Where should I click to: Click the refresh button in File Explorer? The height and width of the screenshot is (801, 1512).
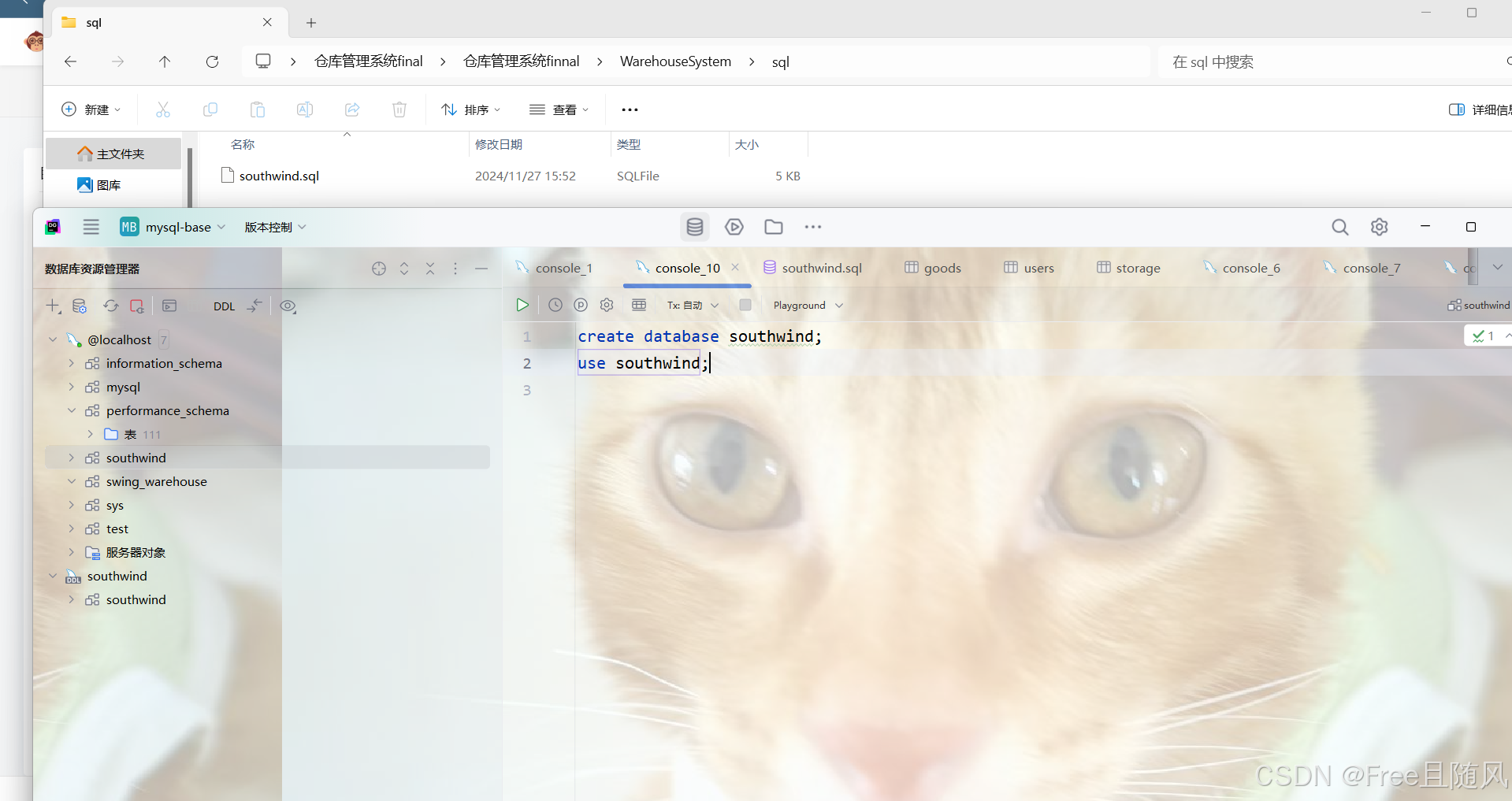212,61
